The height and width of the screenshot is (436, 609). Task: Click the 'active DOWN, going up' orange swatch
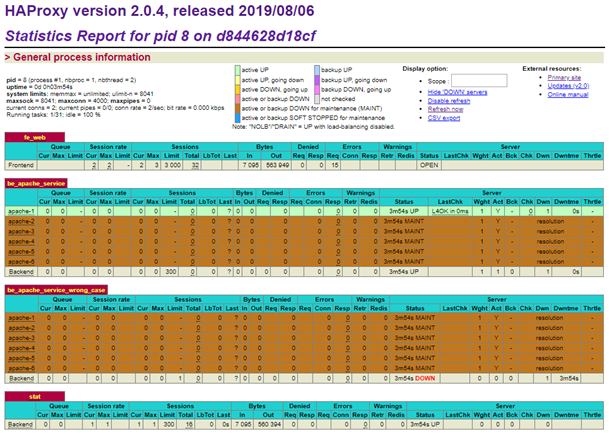pyautogui.click(x=237, y=89)
